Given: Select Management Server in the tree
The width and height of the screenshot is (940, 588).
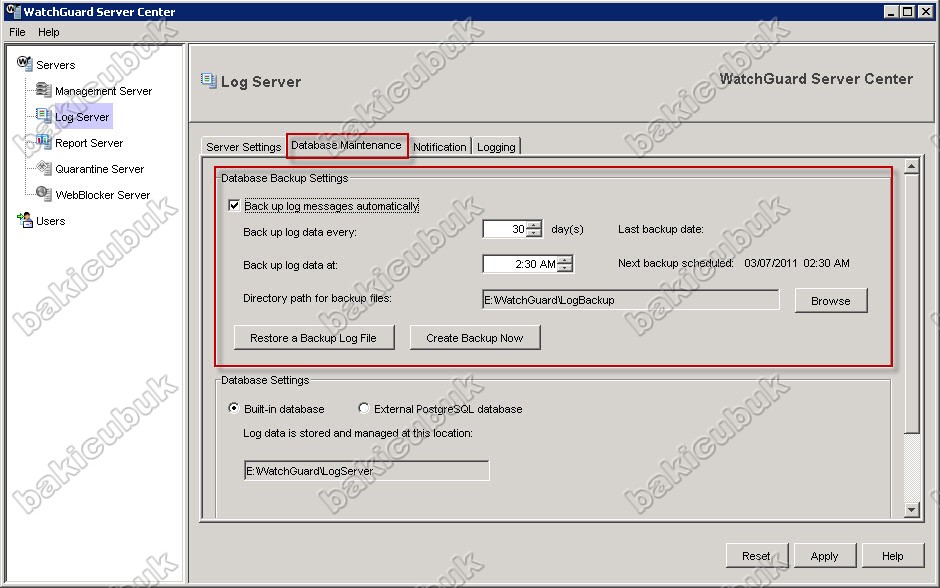Looking at the screenshot, I should pyautogui.click(x=103, y=91).
